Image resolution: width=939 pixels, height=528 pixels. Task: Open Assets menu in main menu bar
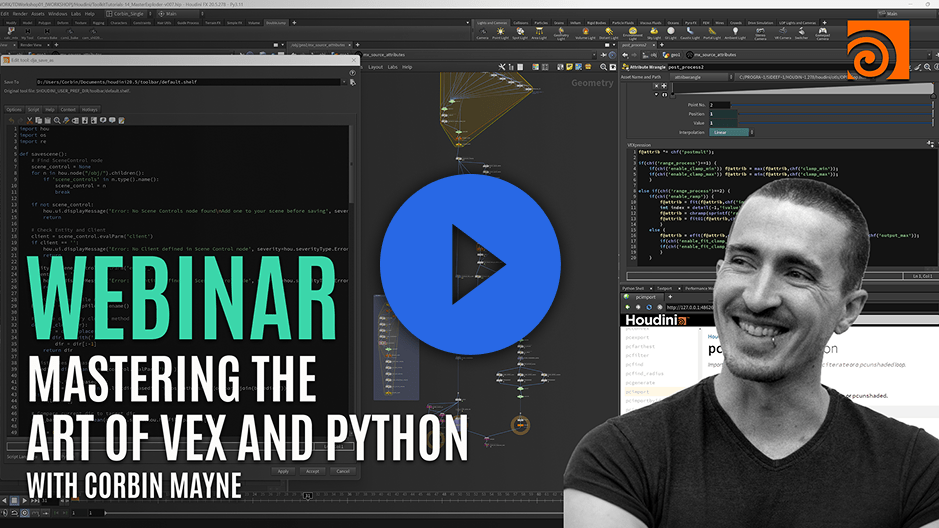(x=38, y=13)
